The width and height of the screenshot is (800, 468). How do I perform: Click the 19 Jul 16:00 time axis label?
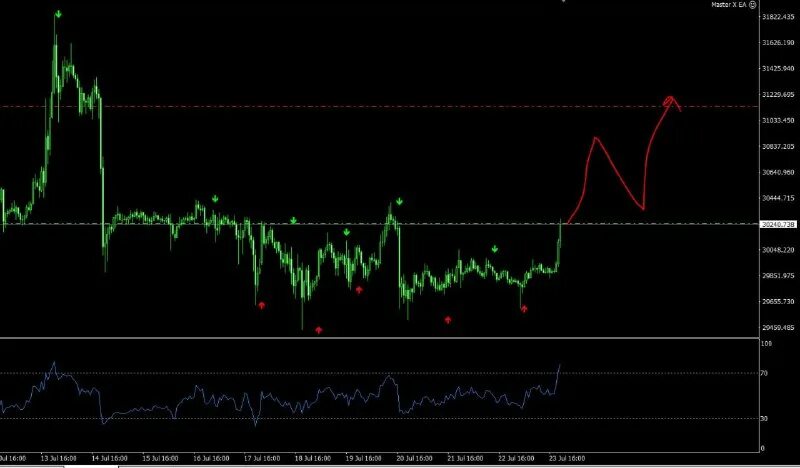(x=363, y=458)
